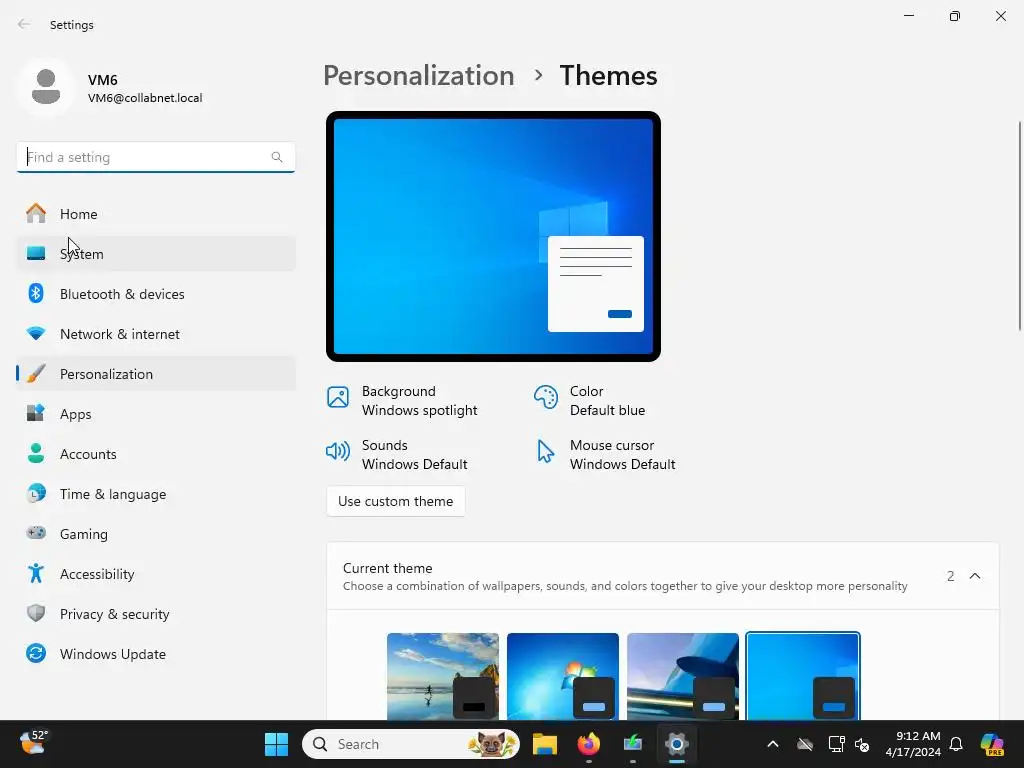The width and height of the screenshot is (1024, 768).
Task: Open the Windows Start menu
Action: coord(276,744)
